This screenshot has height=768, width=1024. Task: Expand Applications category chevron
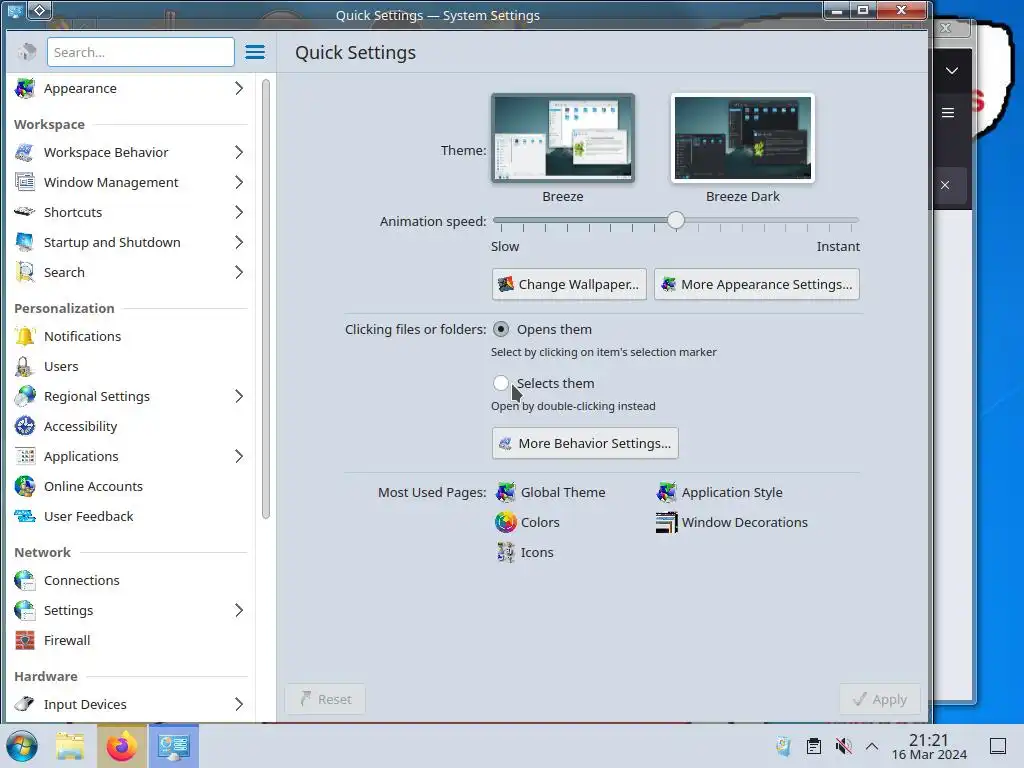[x=239, y=456]
